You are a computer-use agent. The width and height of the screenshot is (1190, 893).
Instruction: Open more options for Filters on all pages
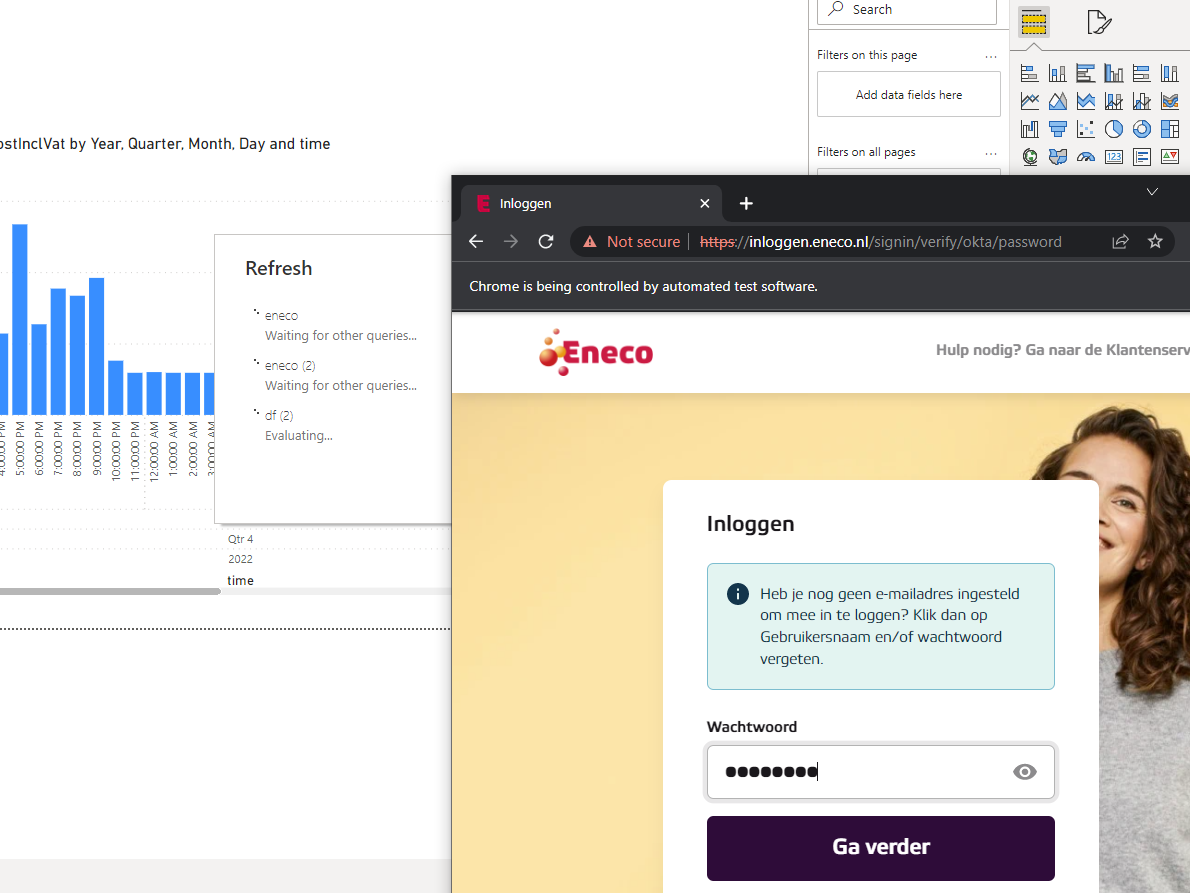(x=990, y=152)
